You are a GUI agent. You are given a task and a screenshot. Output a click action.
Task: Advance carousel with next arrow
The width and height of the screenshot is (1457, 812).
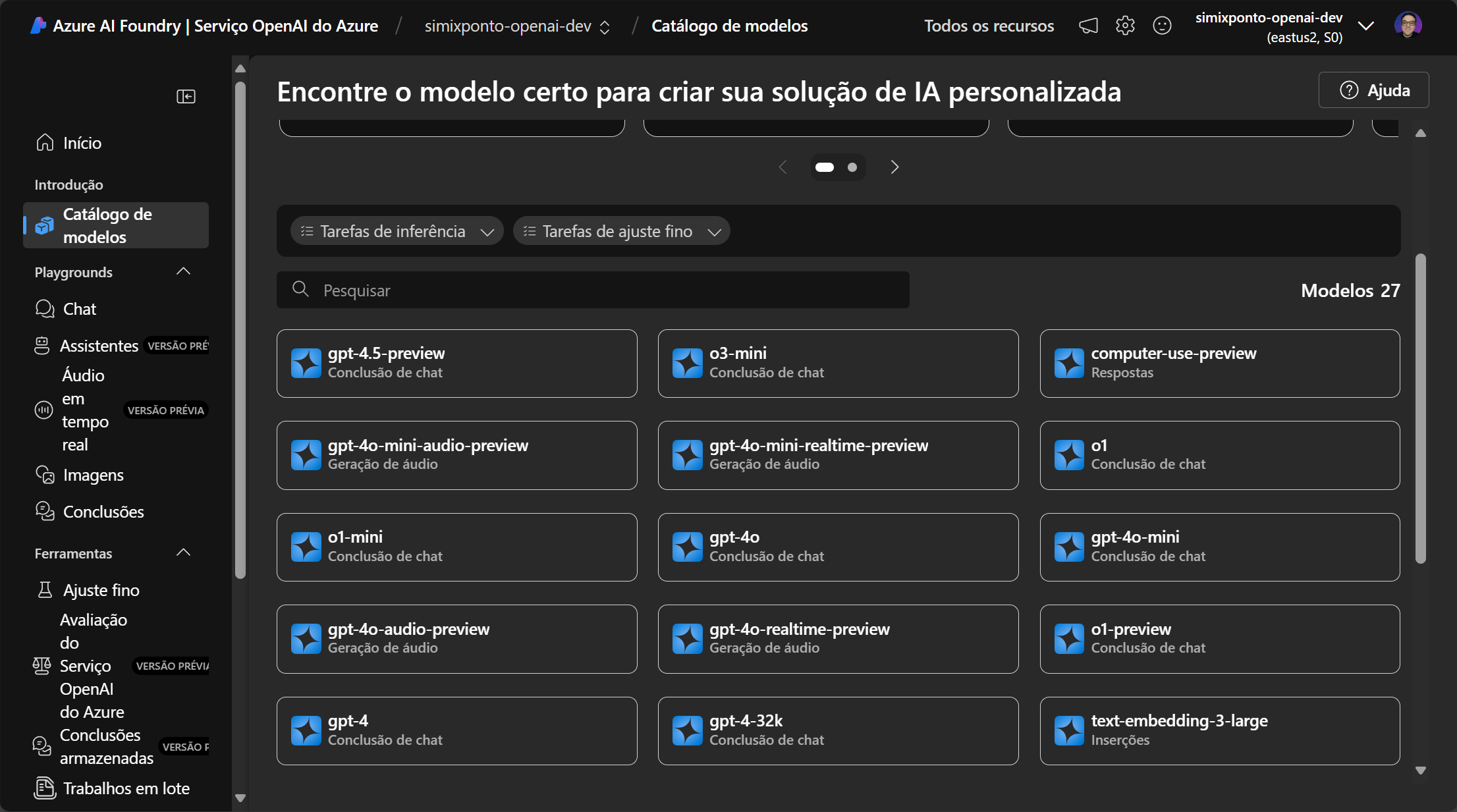point(894,167)
